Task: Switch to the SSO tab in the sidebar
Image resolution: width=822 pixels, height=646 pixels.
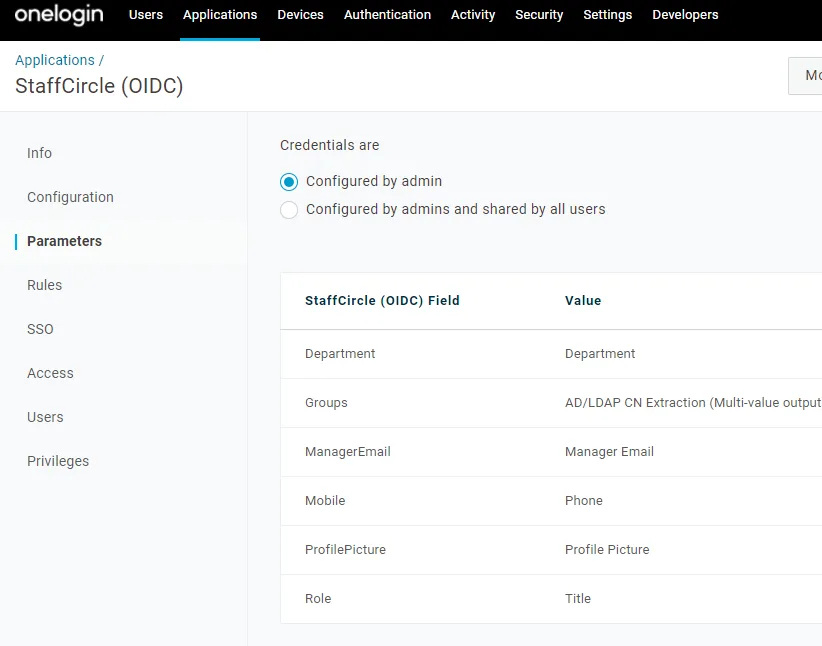Action: tap(40, 329)
